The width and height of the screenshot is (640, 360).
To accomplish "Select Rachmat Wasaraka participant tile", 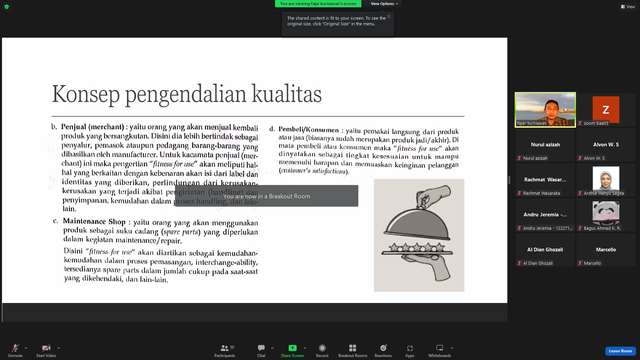I will (x=545, y=180).
